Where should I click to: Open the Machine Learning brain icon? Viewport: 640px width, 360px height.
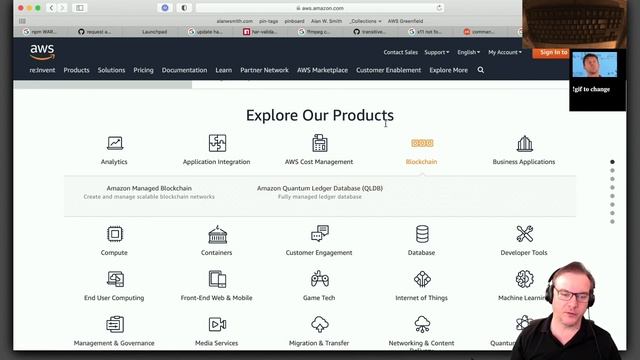click(524, 279)
